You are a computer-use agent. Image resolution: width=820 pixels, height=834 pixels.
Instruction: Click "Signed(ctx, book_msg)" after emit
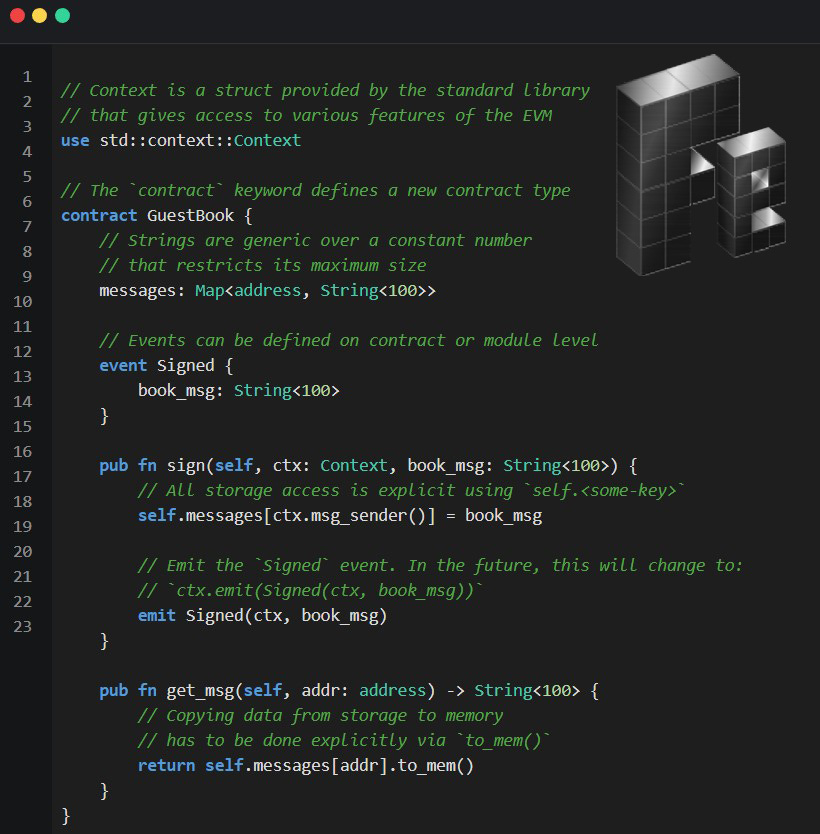tap(287, 615)
